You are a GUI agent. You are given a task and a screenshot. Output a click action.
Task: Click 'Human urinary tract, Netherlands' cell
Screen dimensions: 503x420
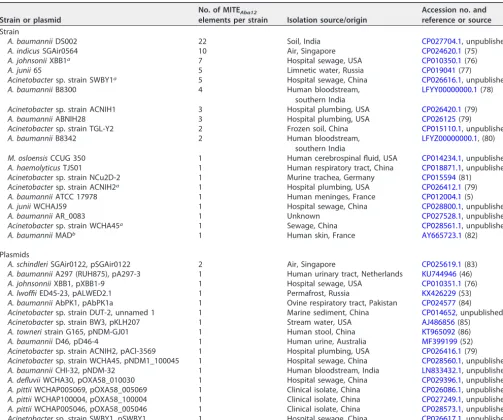[x=345, y=274]
